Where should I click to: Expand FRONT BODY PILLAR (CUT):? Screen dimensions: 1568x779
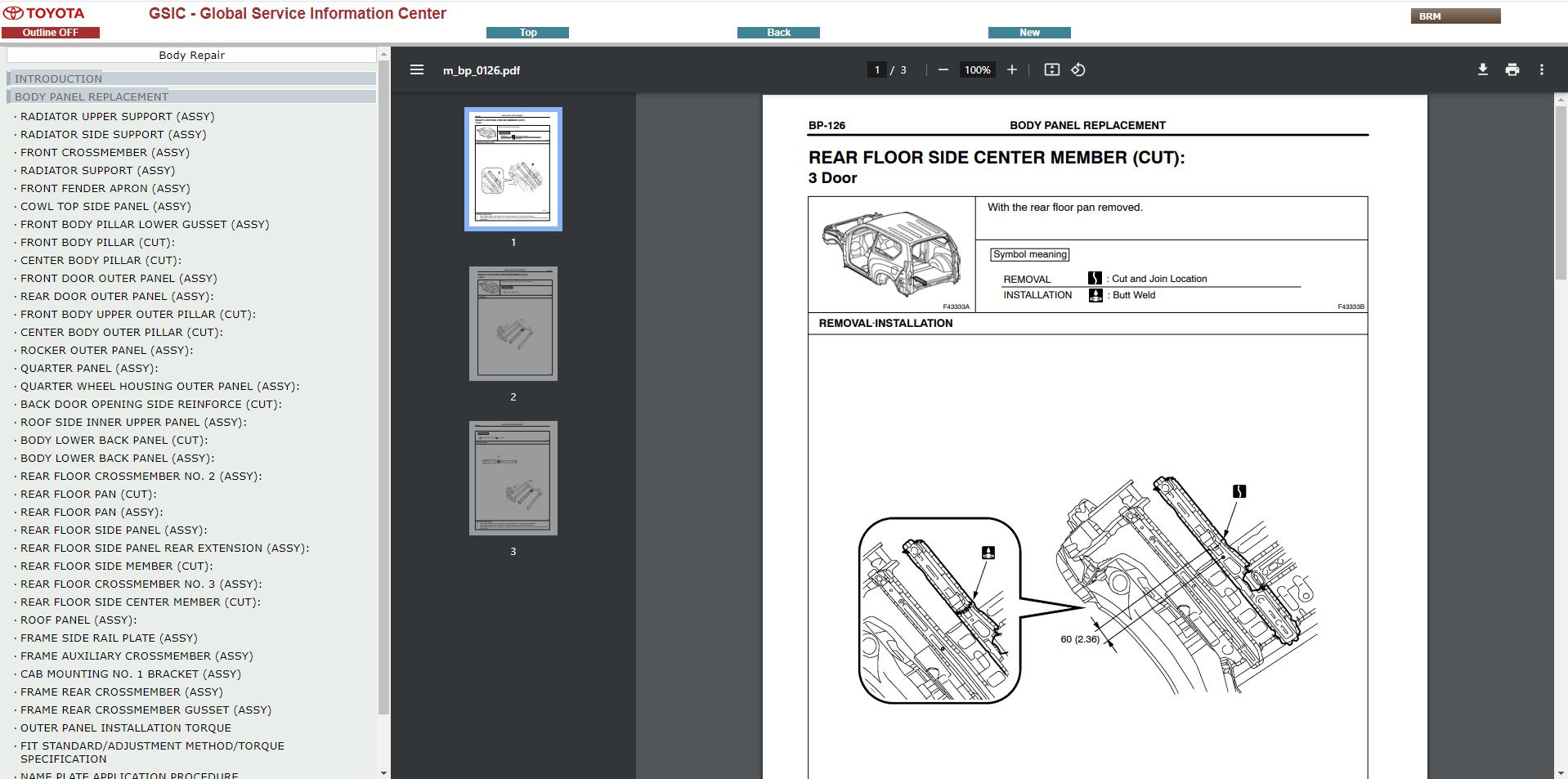(97, 242)
